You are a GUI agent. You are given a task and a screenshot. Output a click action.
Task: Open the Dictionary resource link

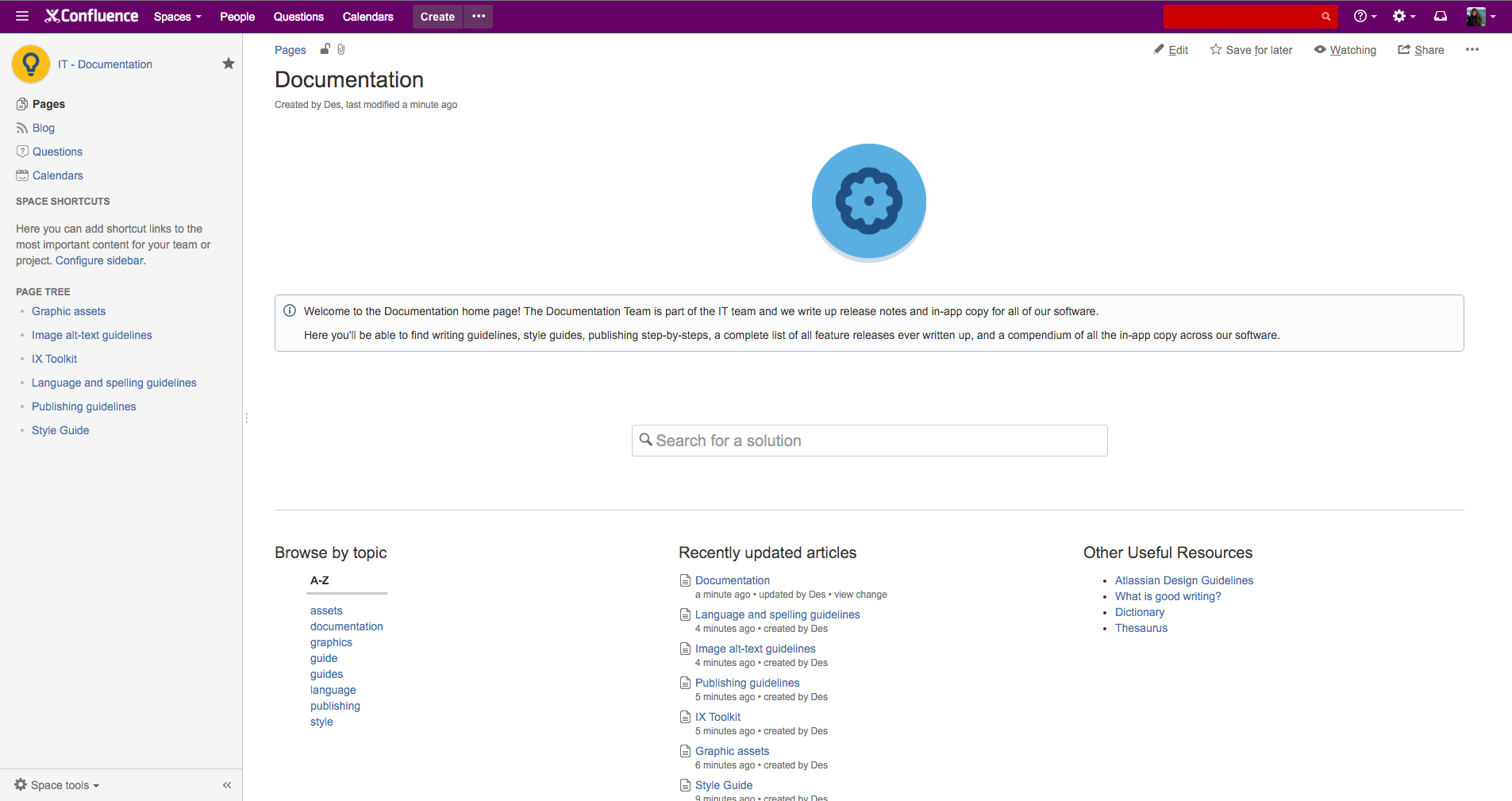tap(1140, 612)
